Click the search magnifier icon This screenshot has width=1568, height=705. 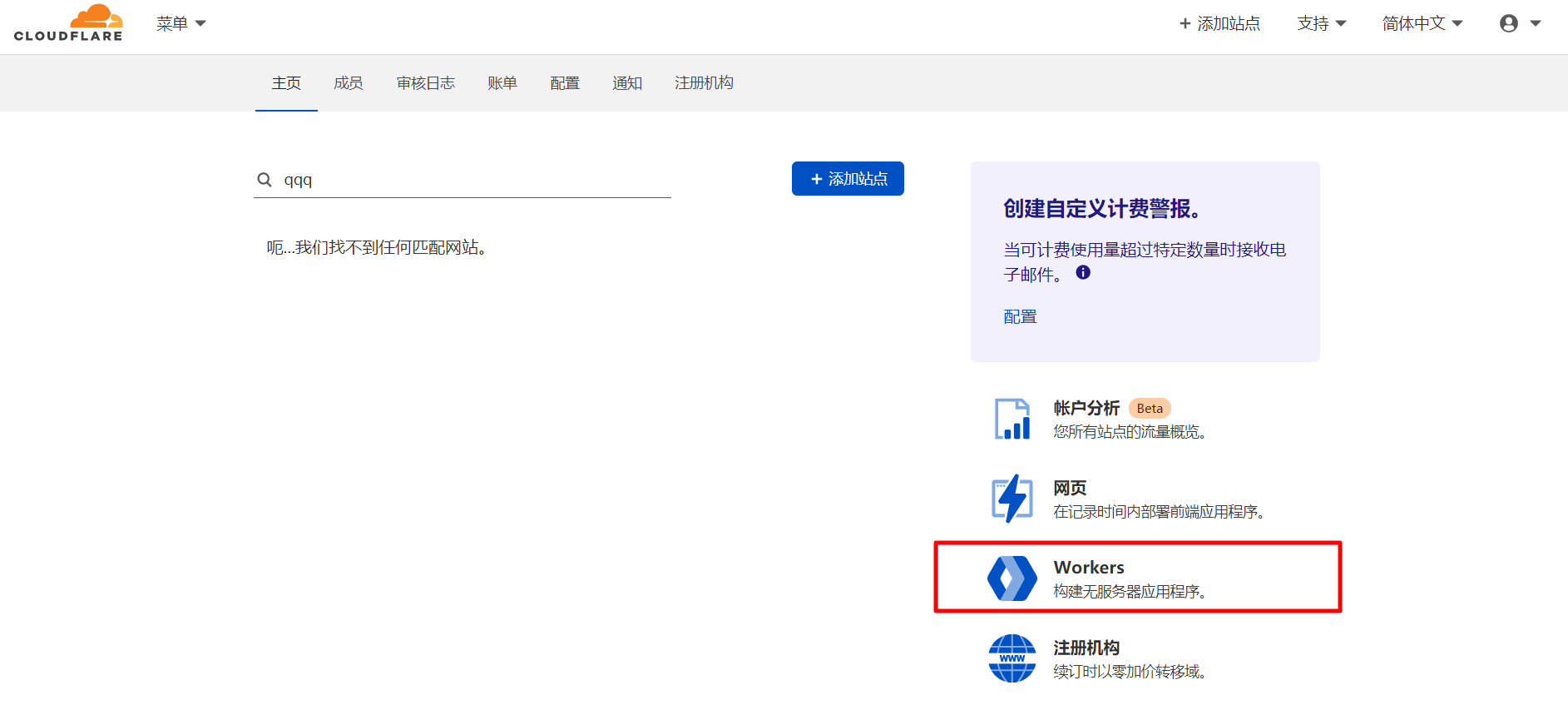pos(265,180)
